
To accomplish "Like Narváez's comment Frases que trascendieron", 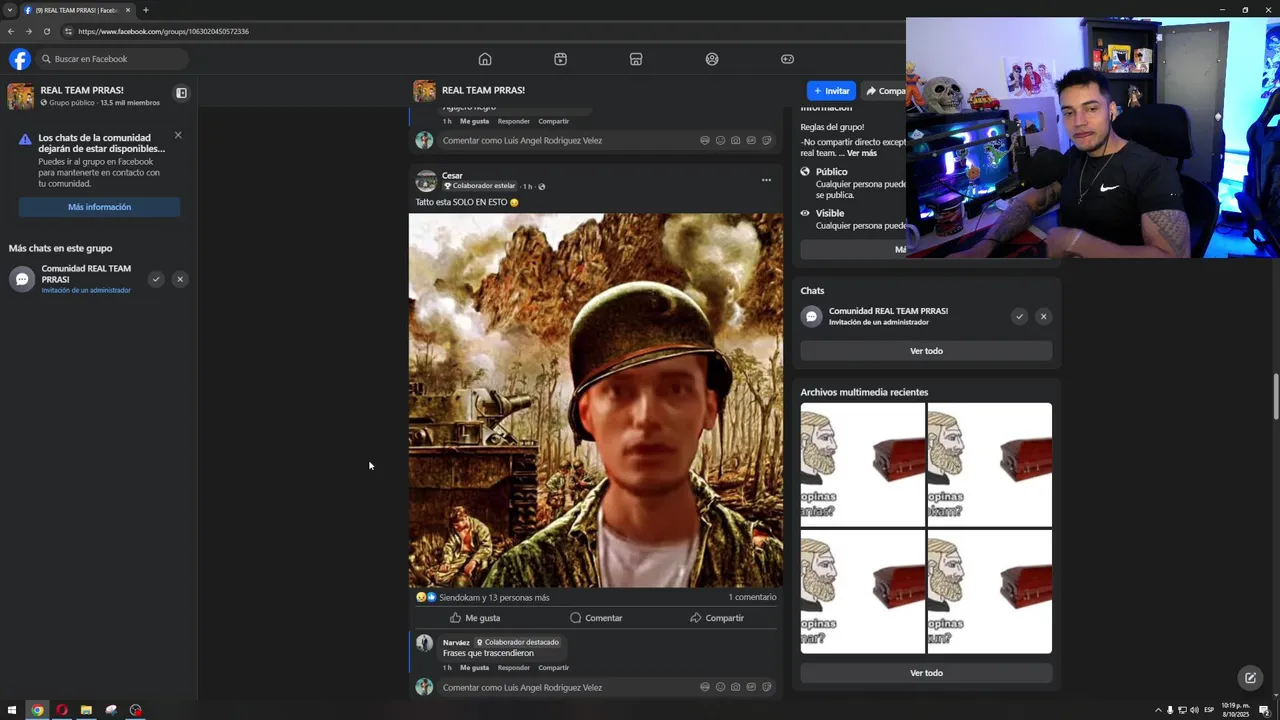I will (x=474, y=668).
